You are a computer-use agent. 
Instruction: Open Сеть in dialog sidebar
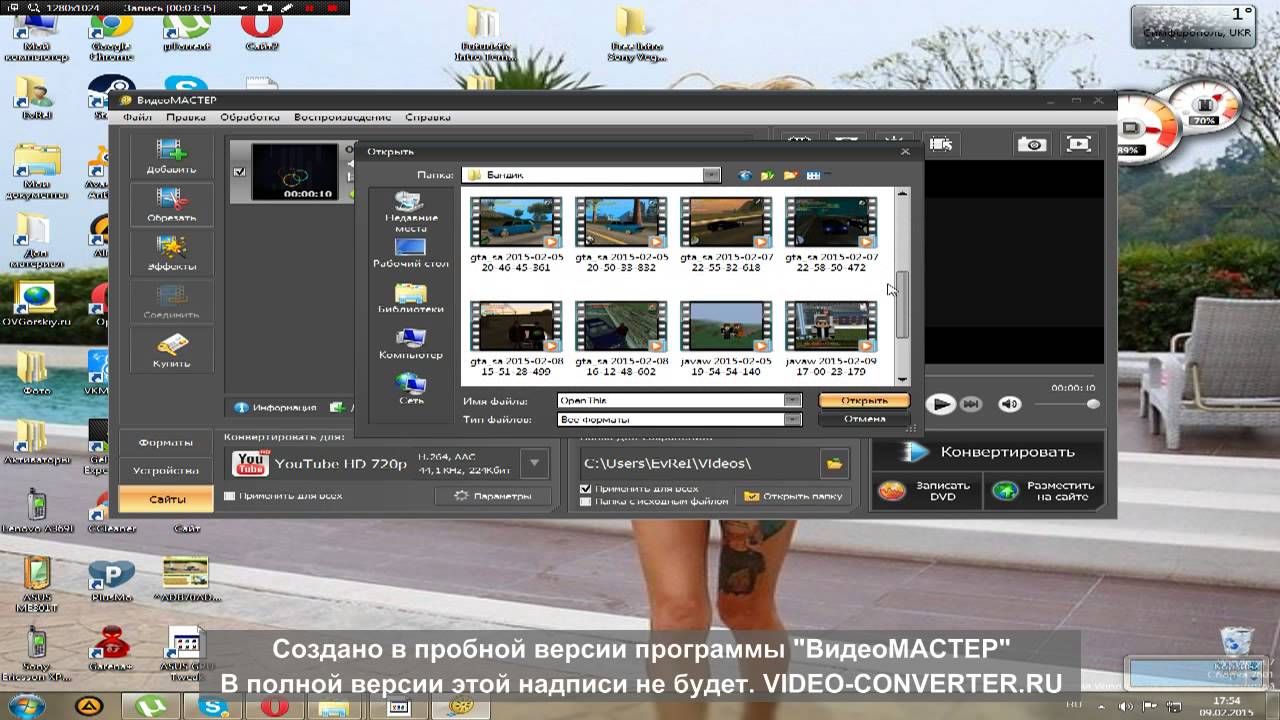pos(410,389)
